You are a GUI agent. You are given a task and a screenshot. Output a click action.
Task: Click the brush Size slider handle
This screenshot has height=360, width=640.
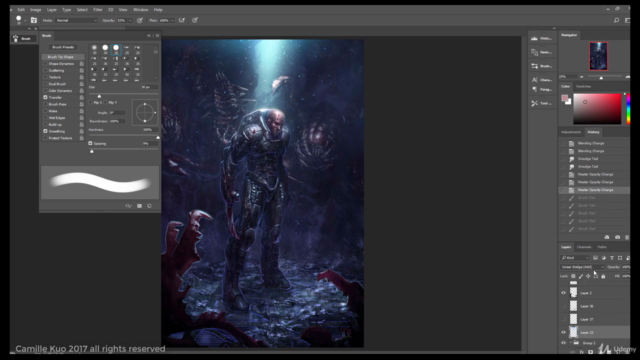click(x=99, y=96)
